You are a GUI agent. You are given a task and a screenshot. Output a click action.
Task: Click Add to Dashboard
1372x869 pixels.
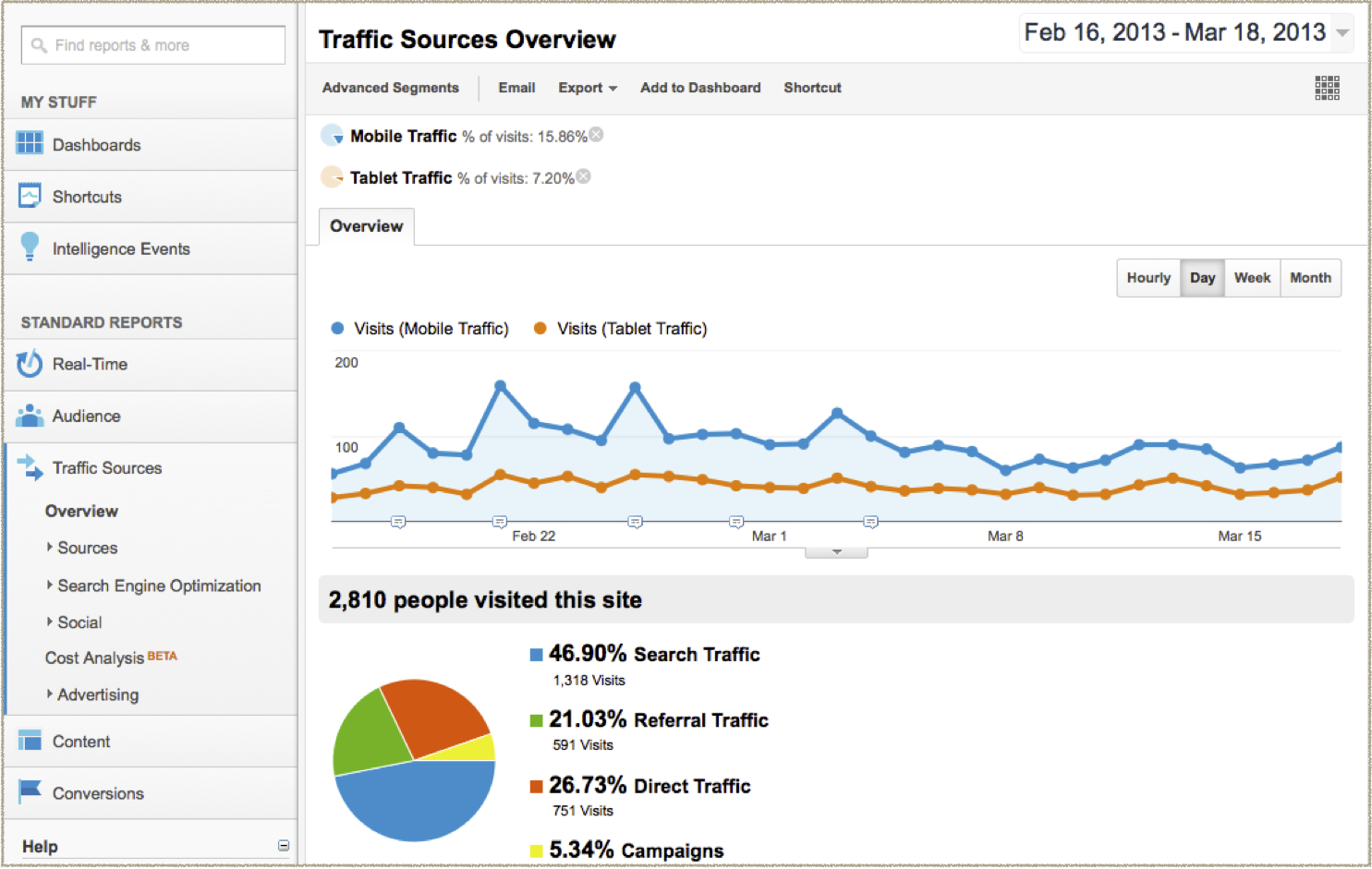coord(700,88)
